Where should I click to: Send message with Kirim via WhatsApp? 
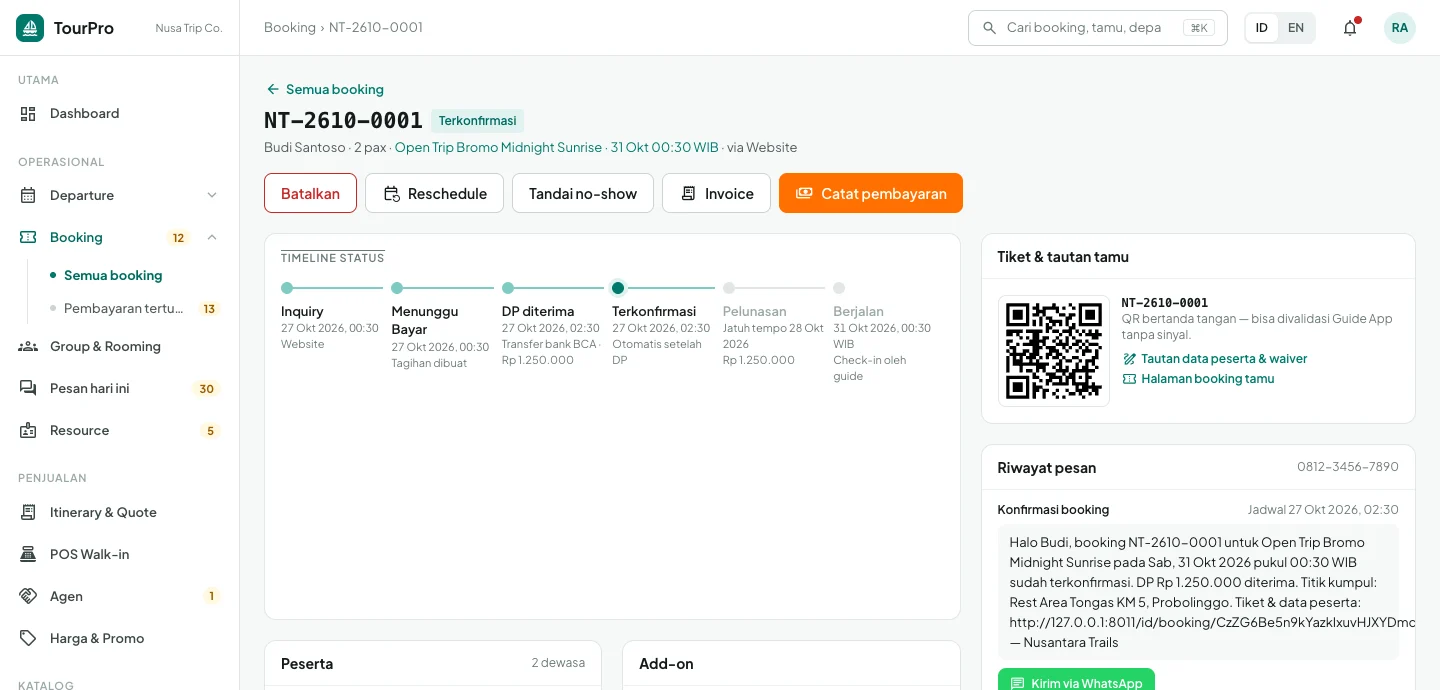click(1076, 682)
